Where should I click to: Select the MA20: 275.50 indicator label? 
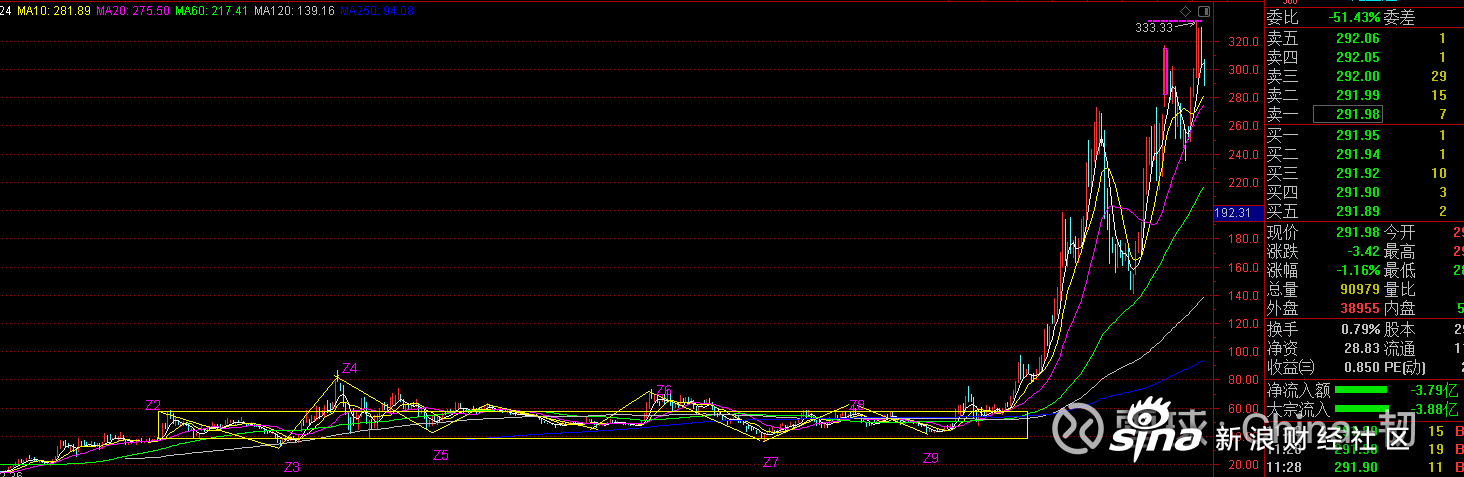[x=133, y=10]
